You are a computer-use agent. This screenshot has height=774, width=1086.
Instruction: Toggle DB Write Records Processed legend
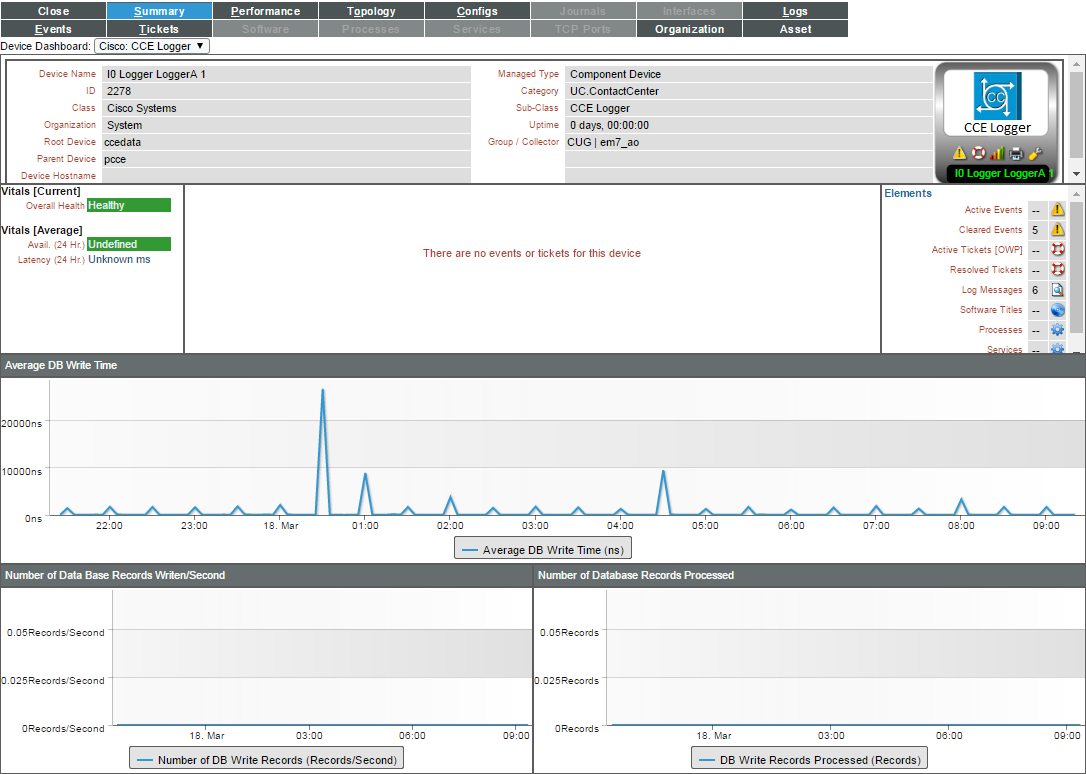[x=810, y=759]
